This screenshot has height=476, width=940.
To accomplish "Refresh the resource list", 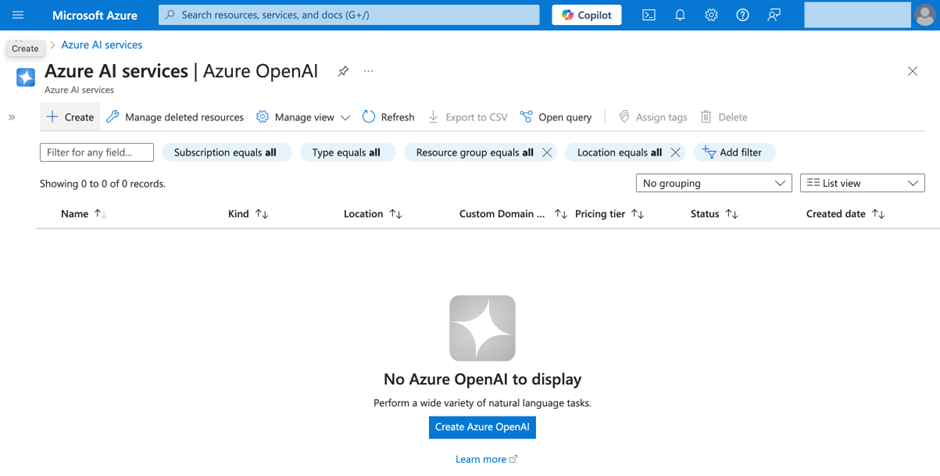I will [x=388, y=117].
